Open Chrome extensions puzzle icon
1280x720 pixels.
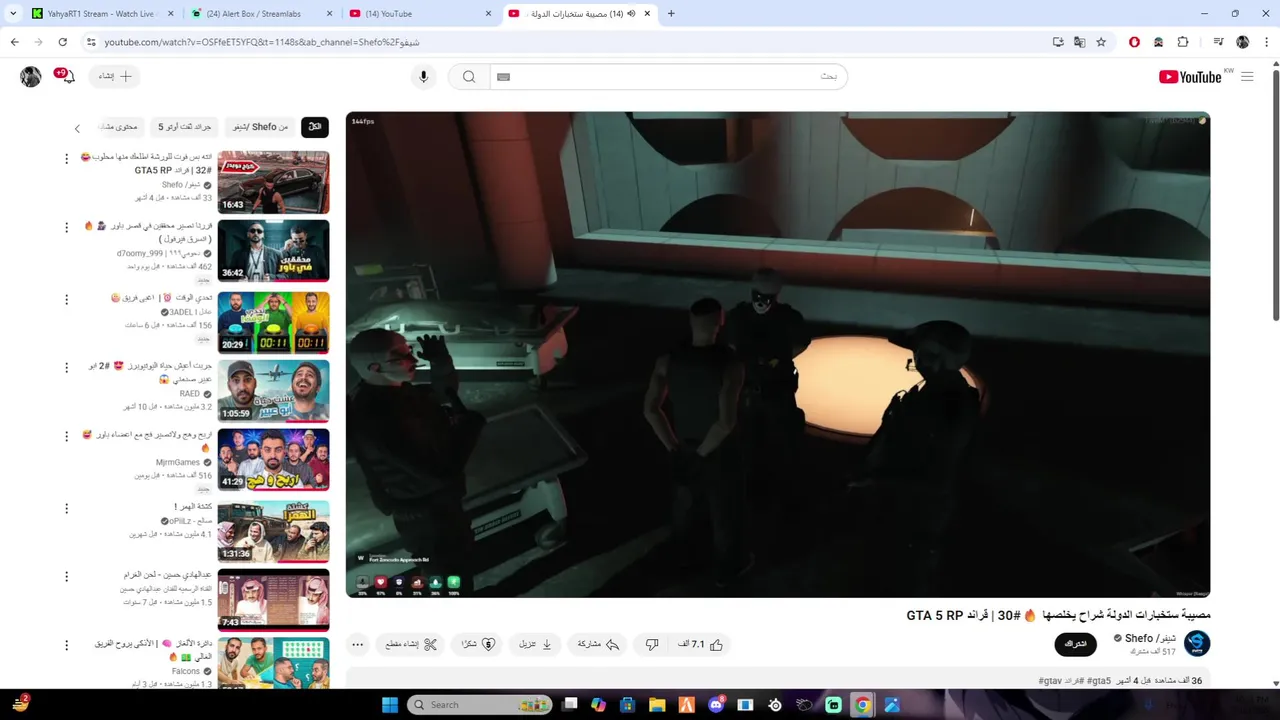pyautogui.click(x=1183, y=42)
